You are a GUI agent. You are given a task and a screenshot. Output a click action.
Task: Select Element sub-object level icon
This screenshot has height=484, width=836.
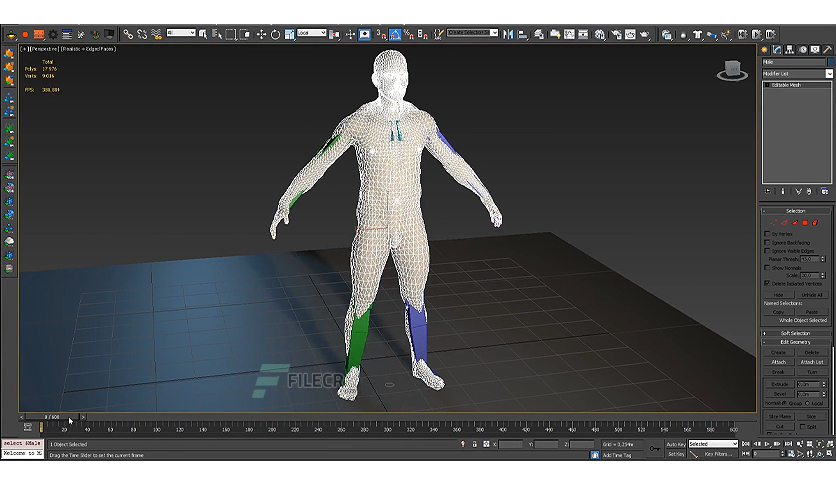tap(815, 223)
